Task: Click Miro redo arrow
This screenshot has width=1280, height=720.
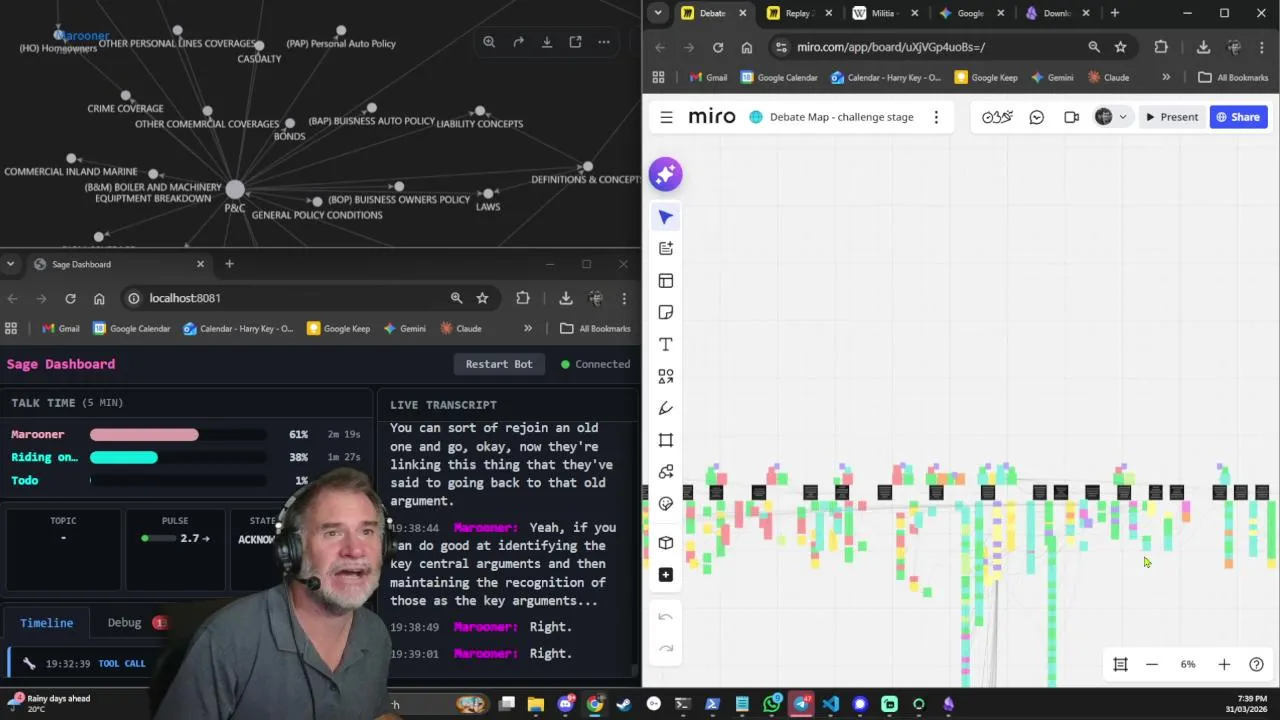Action: (x=666, y=649)
